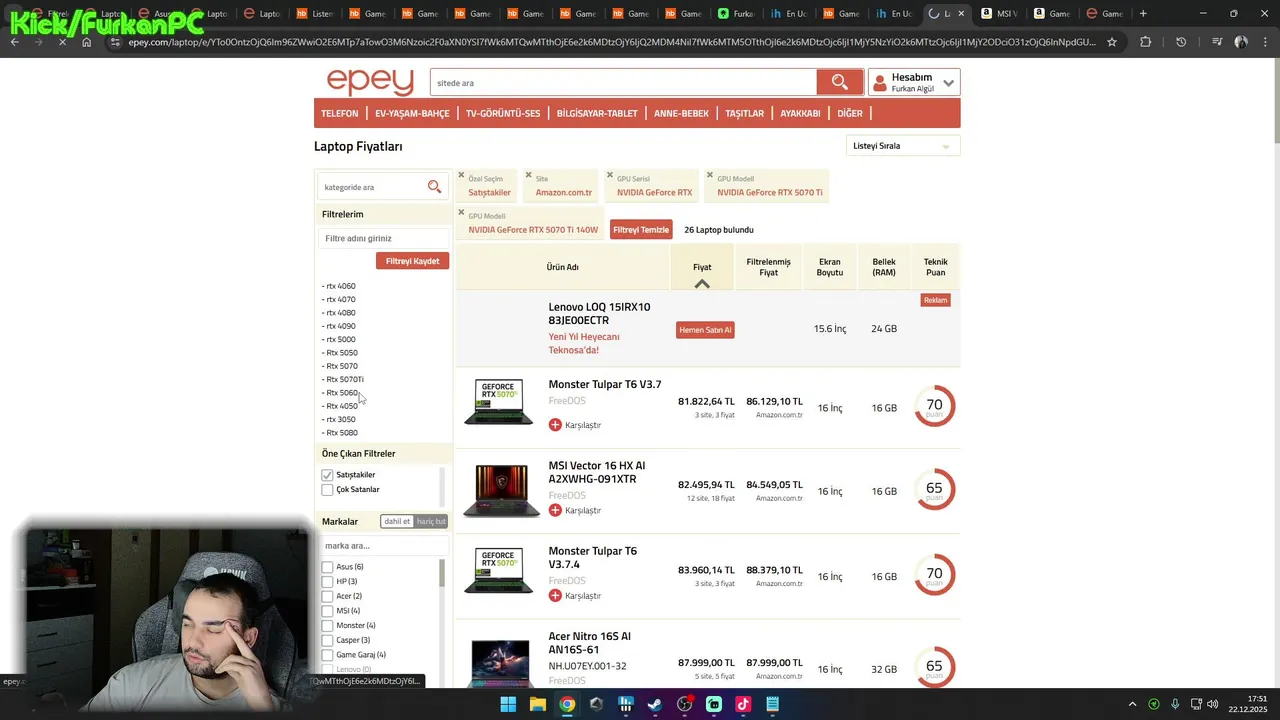This screenshot has width=1280, height=720.
Task: Open a new browser tab with the plus button
Action: pyautogui.click(x=1143, y=13)
